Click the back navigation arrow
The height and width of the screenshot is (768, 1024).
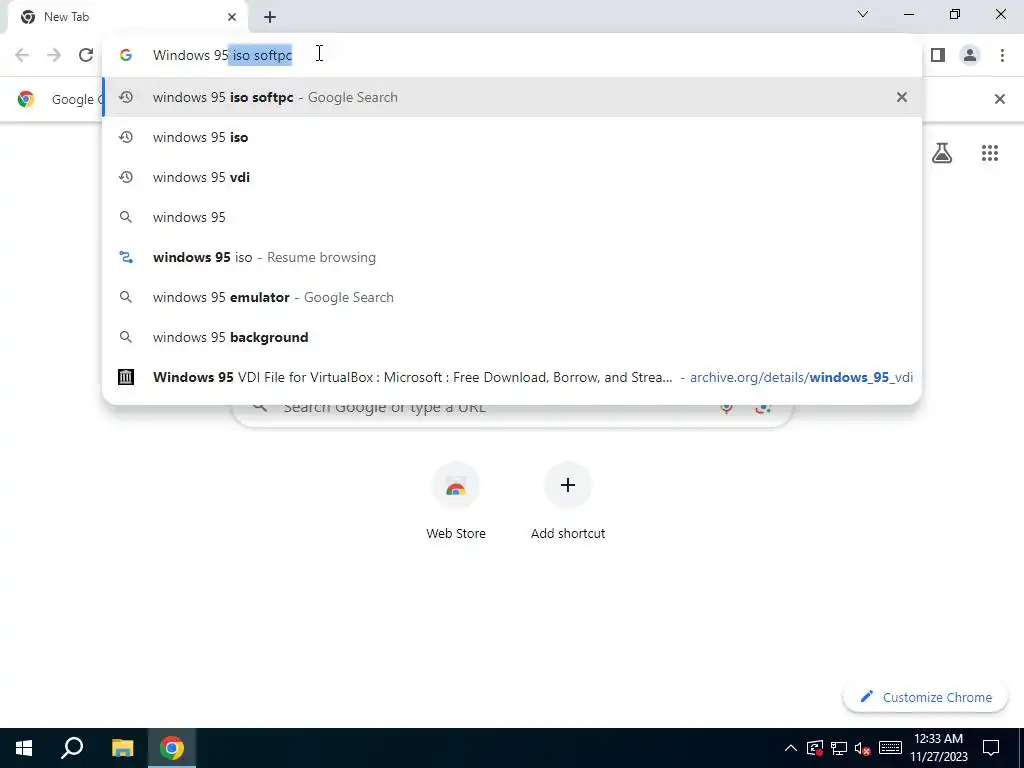tap(22, 55)
